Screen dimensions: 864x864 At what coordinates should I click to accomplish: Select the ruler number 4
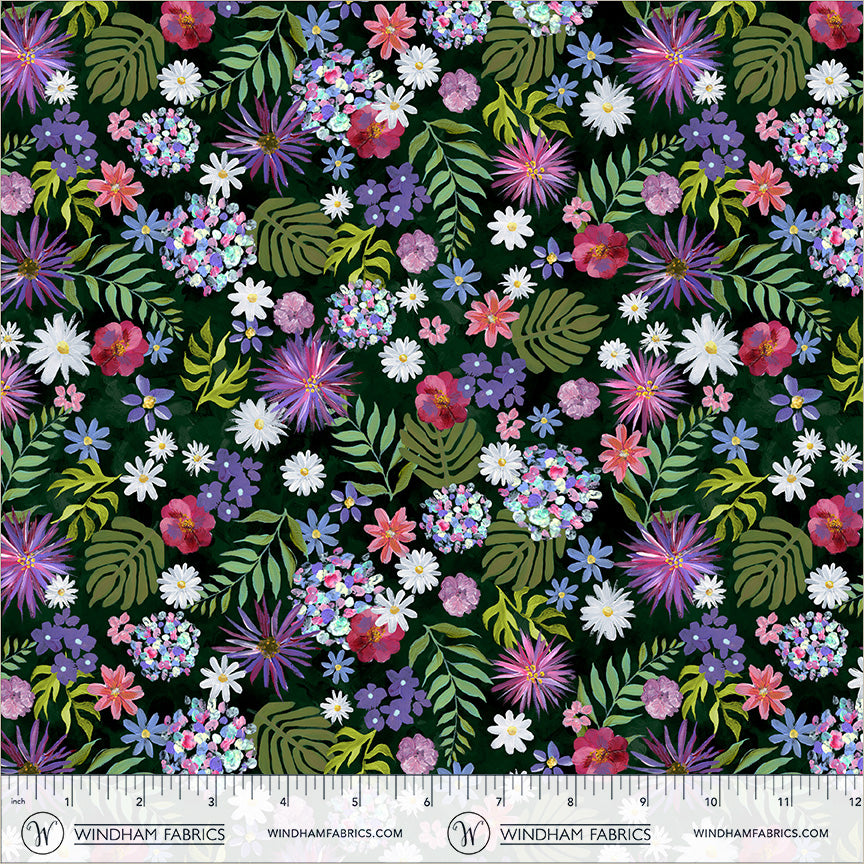(x=283, y=801)
